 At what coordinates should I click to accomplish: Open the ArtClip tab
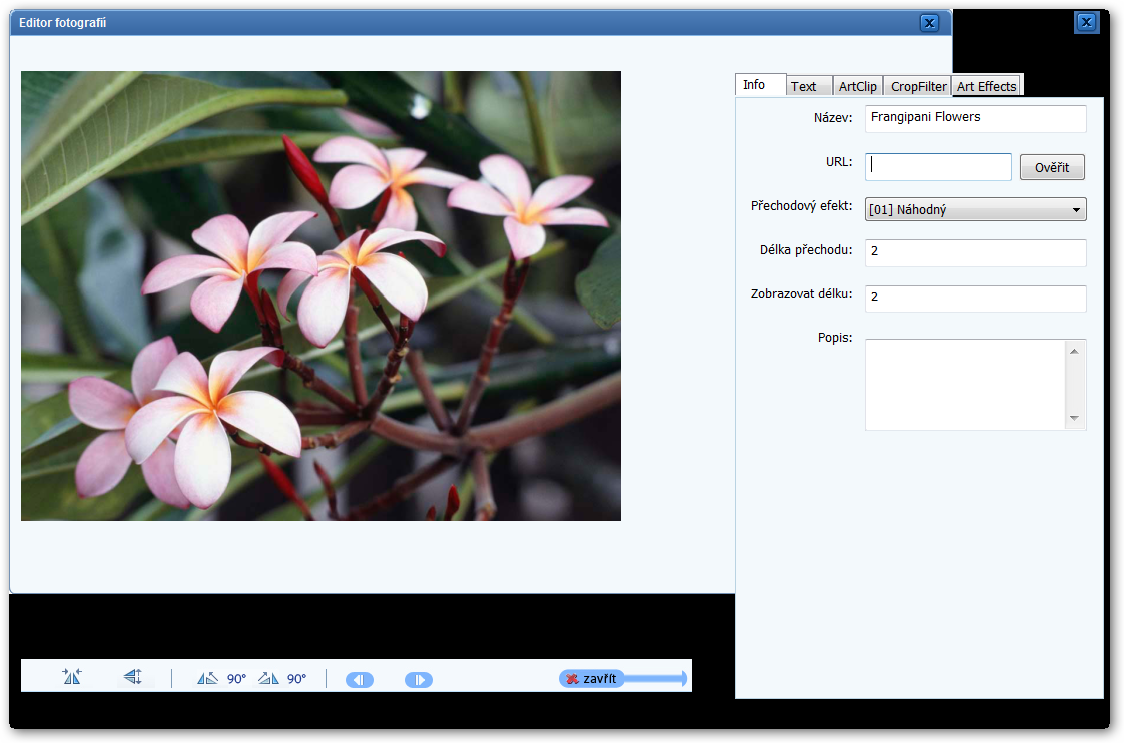pos(858,86)
